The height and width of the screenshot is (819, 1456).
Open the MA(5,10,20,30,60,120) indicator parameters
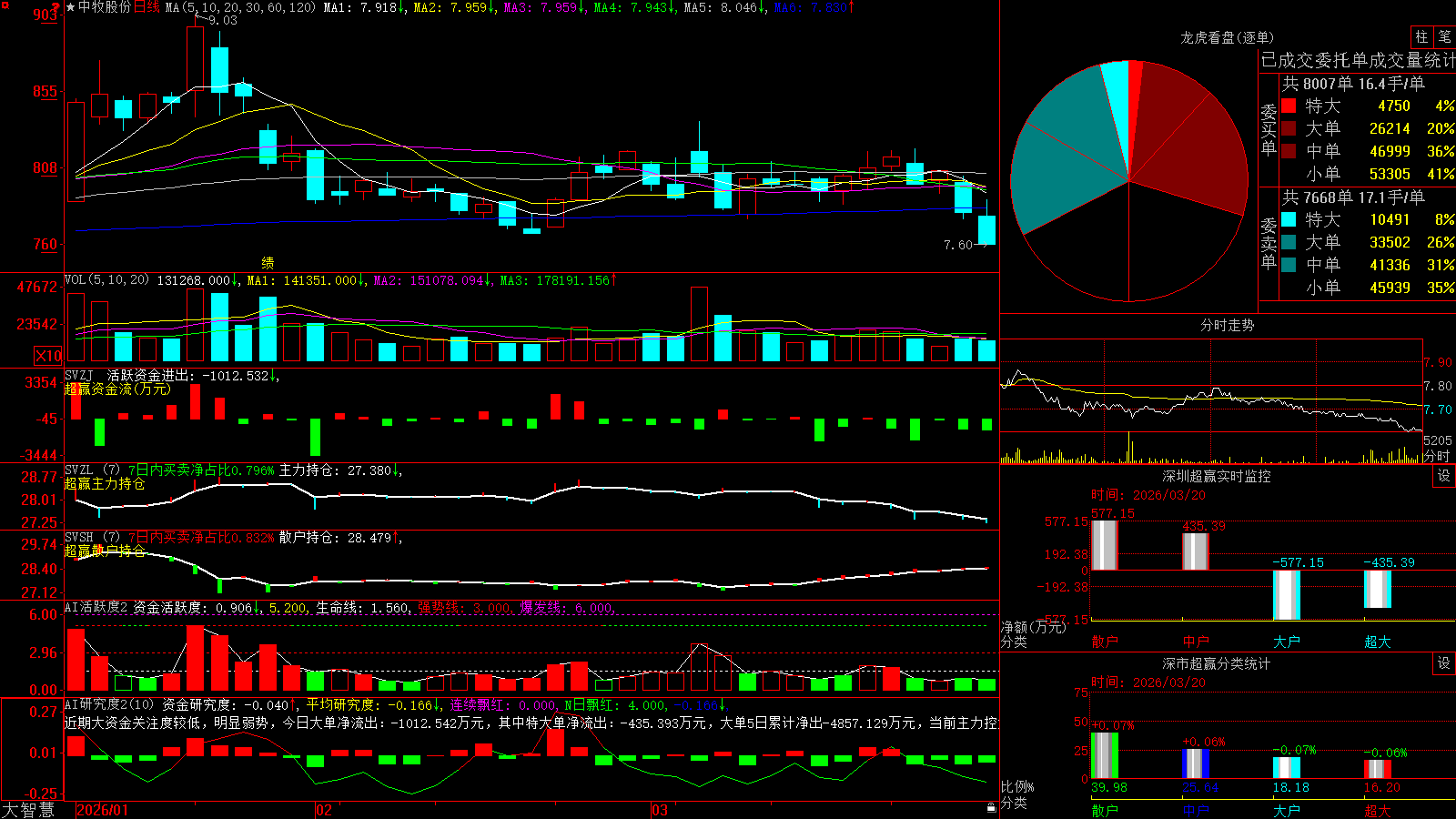pos(240,7)
